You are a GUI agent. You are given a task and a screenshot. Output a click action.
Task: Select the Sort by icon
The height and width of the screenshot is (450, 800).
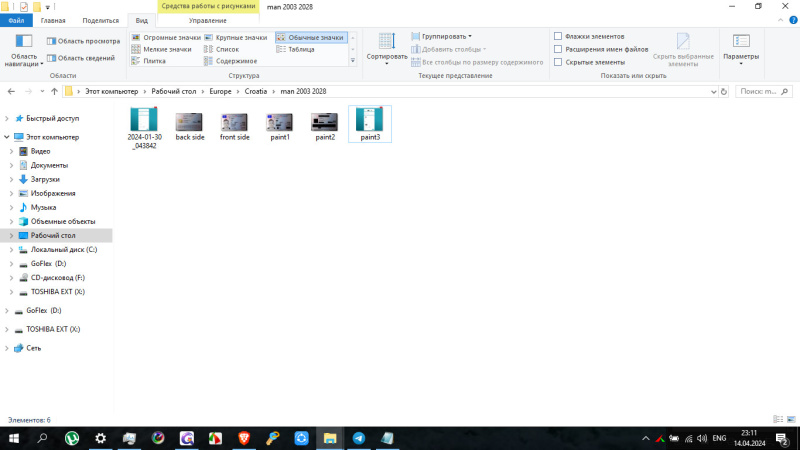[386, 42]
